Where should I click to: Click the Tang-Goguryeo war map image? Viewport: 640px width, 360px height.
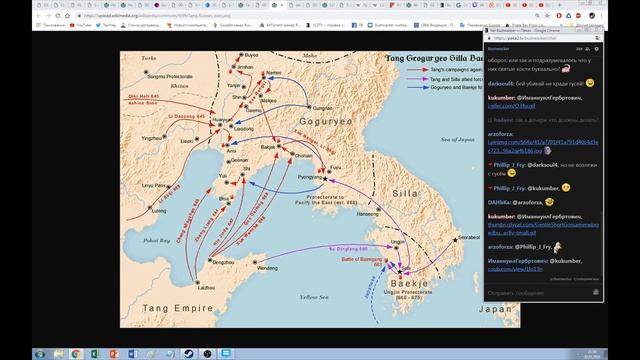(302, 189)
